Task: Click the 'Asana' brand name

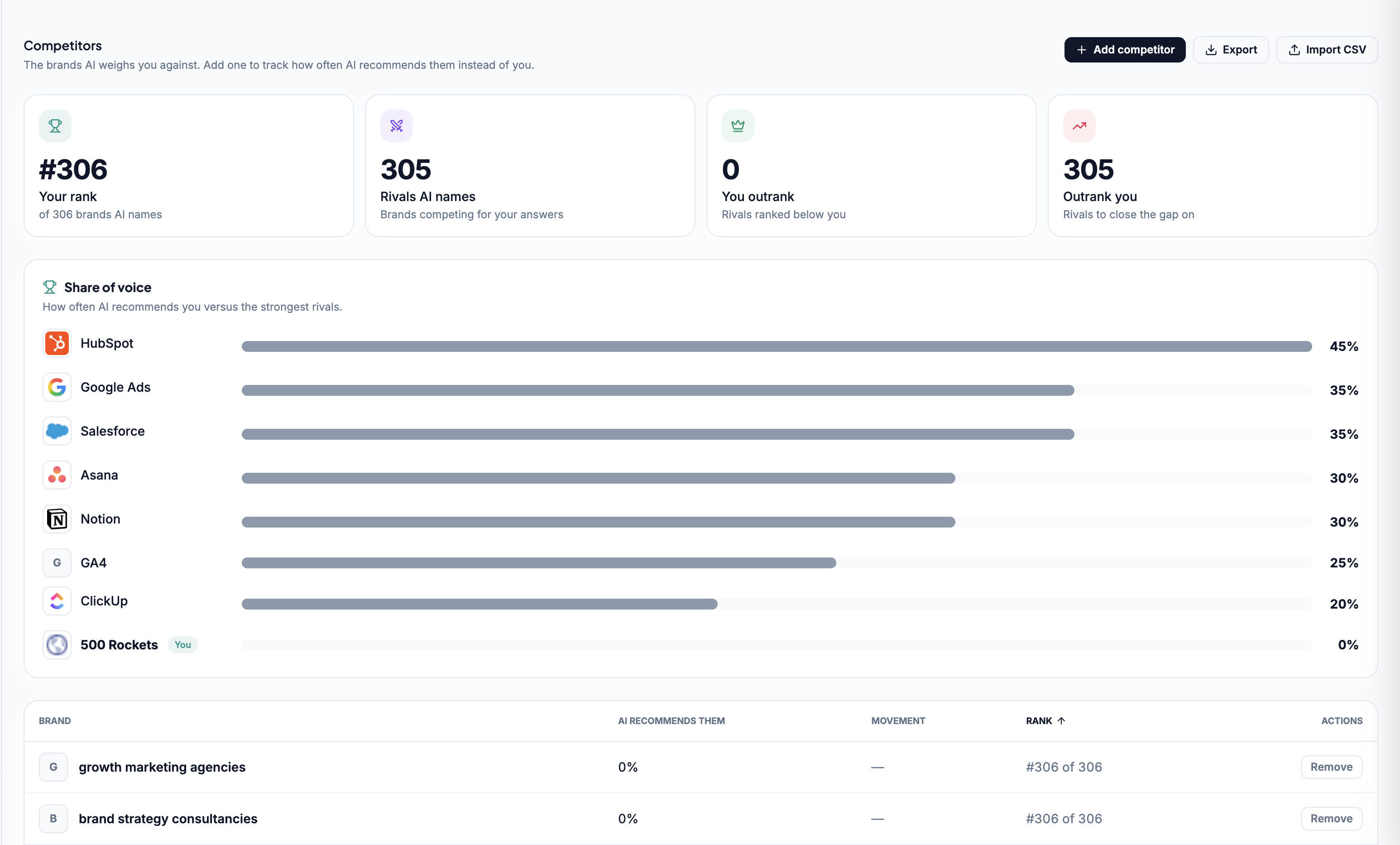Action: [x=100, y=475]
